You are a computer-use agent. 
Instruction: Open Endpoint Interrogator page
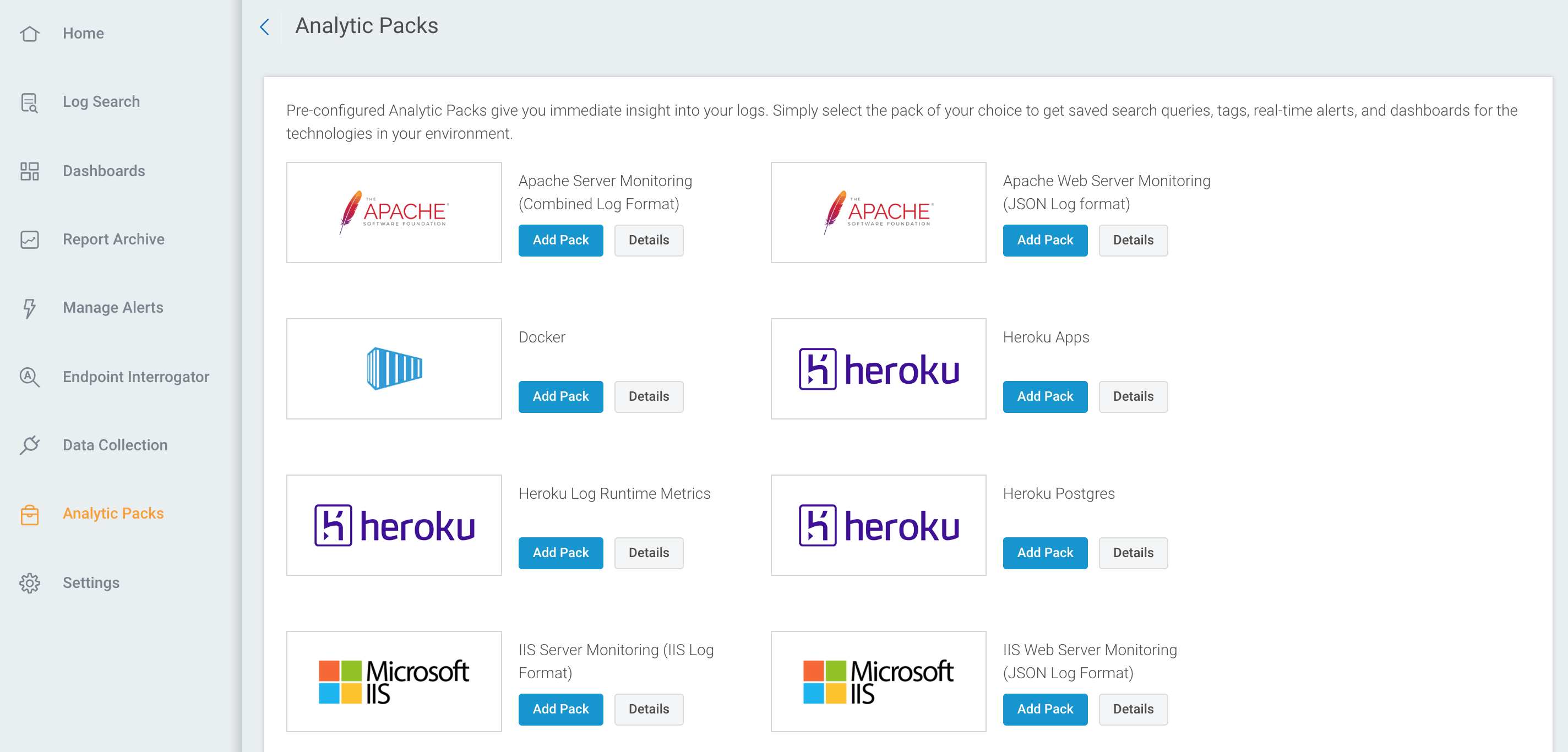(136, 377)
